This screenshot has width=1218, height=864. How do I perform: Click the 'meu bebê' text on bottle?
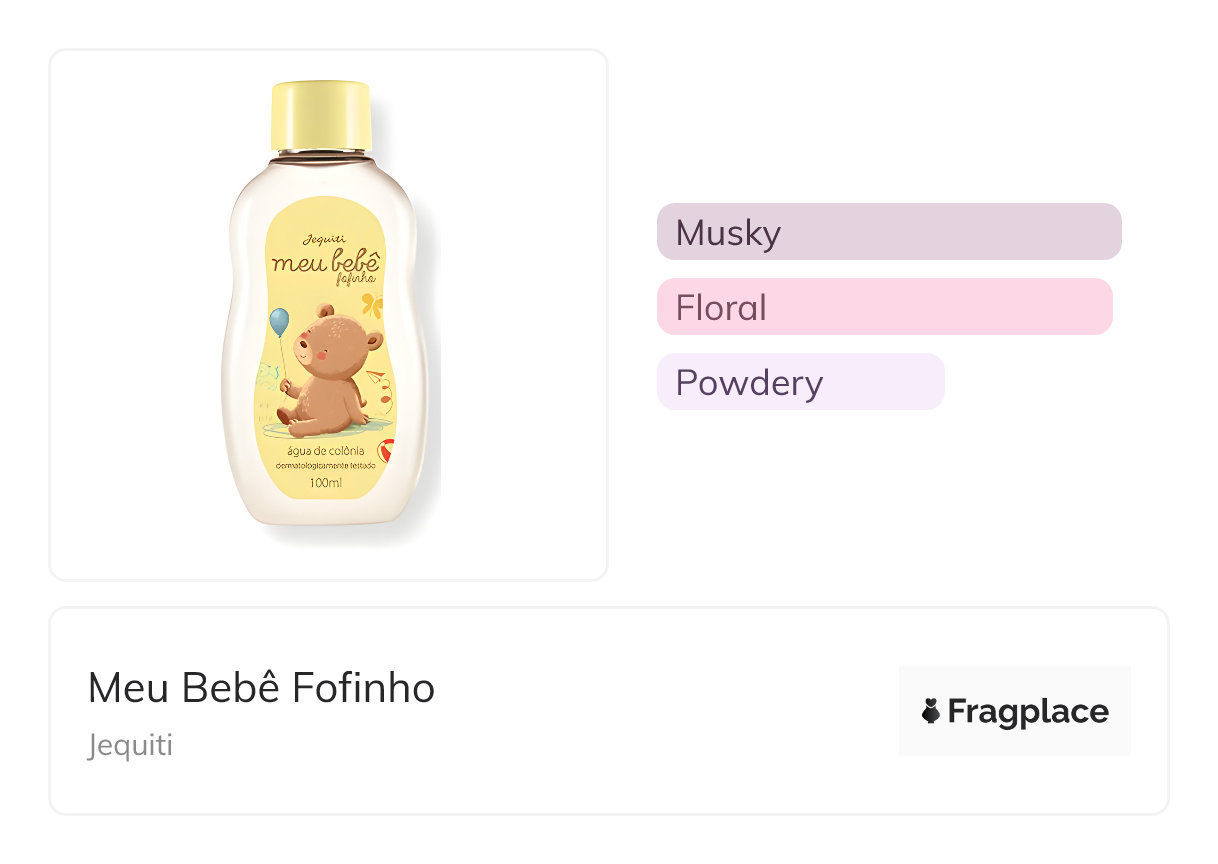click(324, 262)
